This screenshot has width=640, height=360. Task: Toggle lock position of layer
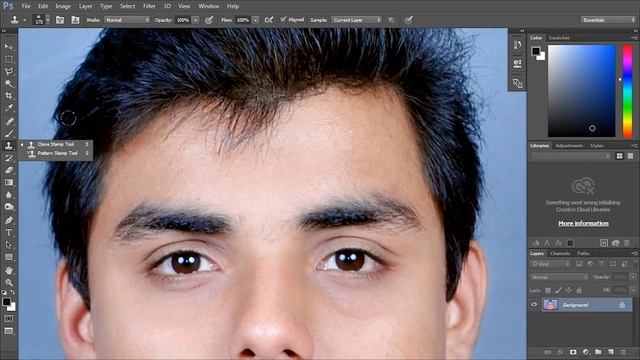tap(568, 290)
